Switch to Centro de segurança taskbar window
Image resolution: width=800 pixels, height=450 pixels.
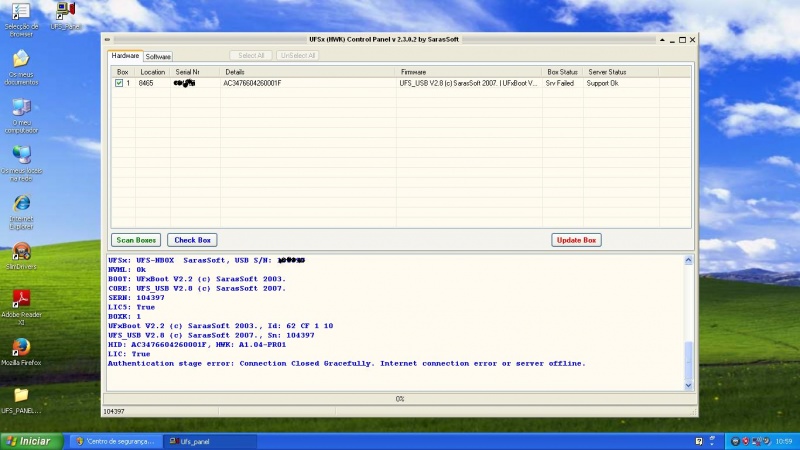point(115,441)
